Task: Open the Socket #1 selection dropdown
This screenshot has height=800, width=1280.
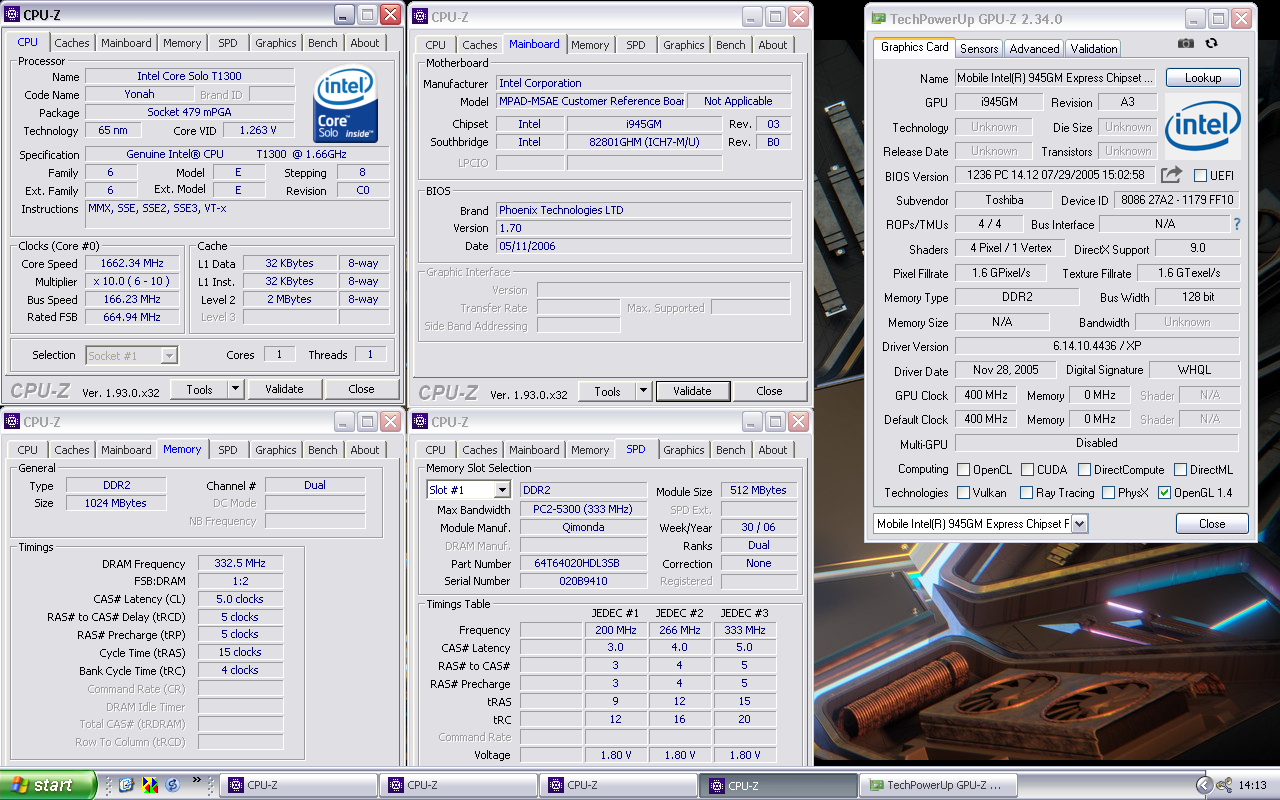Action: [169, 355]
